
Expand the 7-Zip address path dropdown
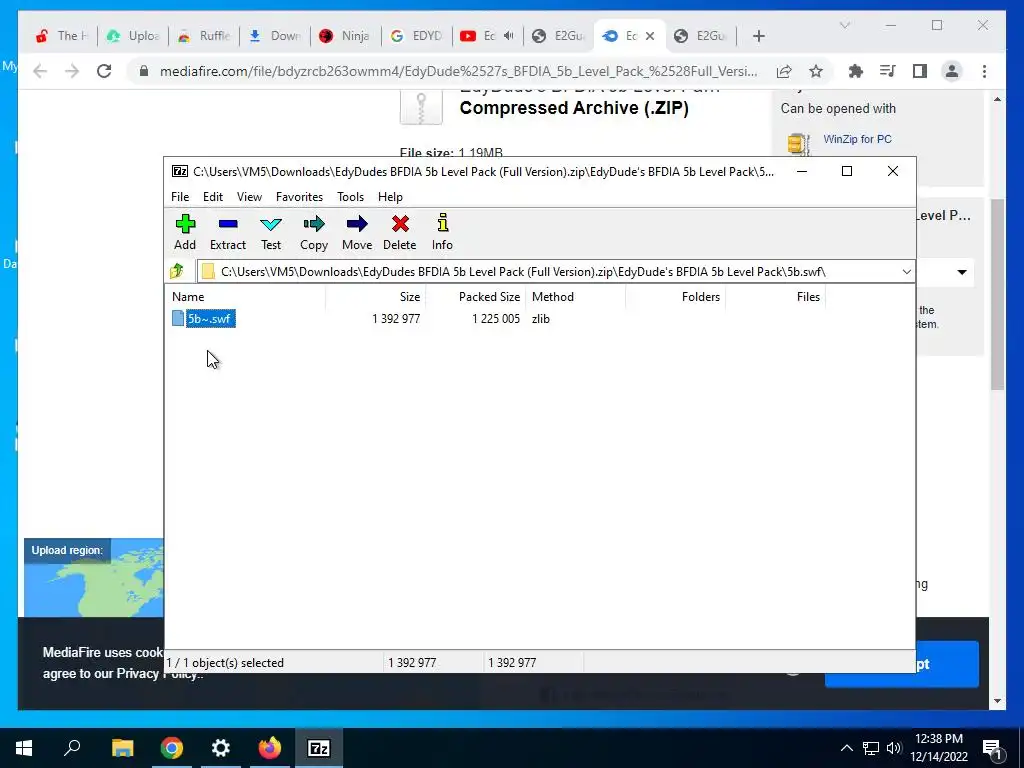[x=906, y=272]
